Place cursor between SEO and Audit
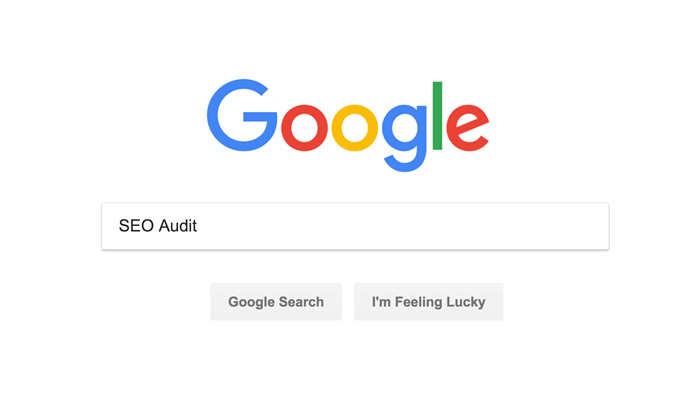Image resolution: width=698 pixels, height=419 pixels. tap(156, 226)
